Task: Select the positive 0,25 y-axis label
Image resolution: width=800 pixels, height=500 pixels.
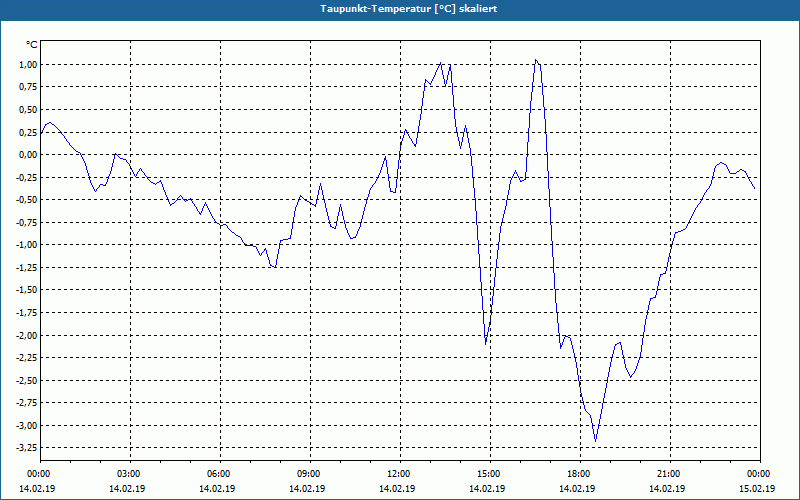Action: click(x=28, y=132)
